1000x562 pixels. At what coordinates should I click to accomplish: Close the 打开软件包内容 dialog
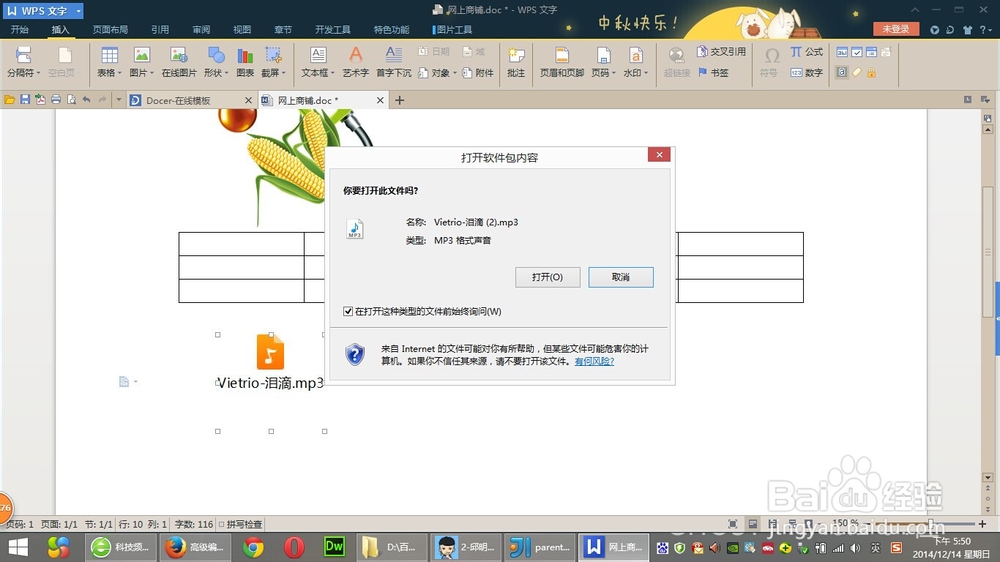(x=659, y=154)
